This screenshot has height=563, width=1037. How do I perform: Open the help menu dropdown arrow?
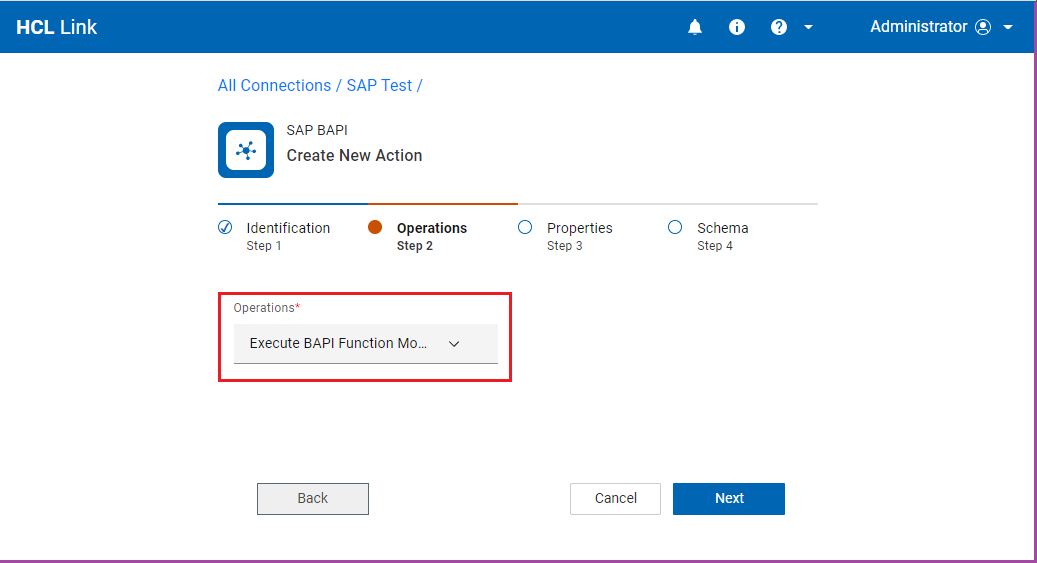tap(808, 27)
